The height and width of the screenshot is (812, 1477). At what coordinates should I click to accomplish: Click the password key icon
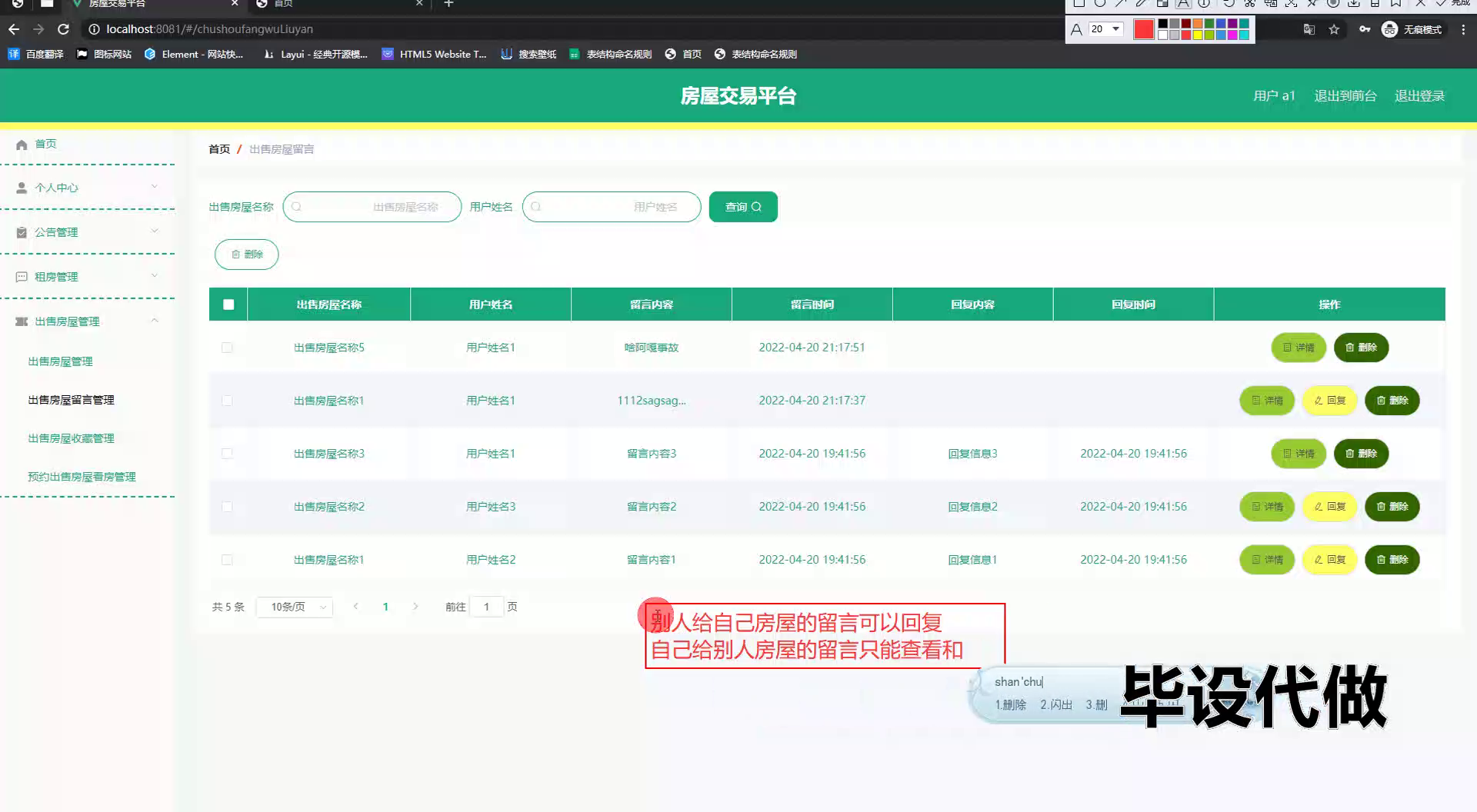point(1364,29)
